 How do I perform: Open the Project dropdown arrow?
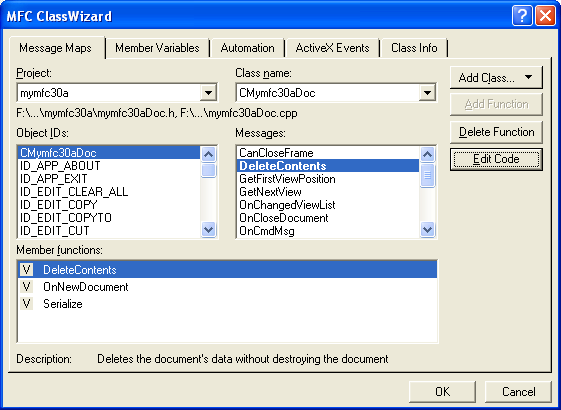point(208,93)
